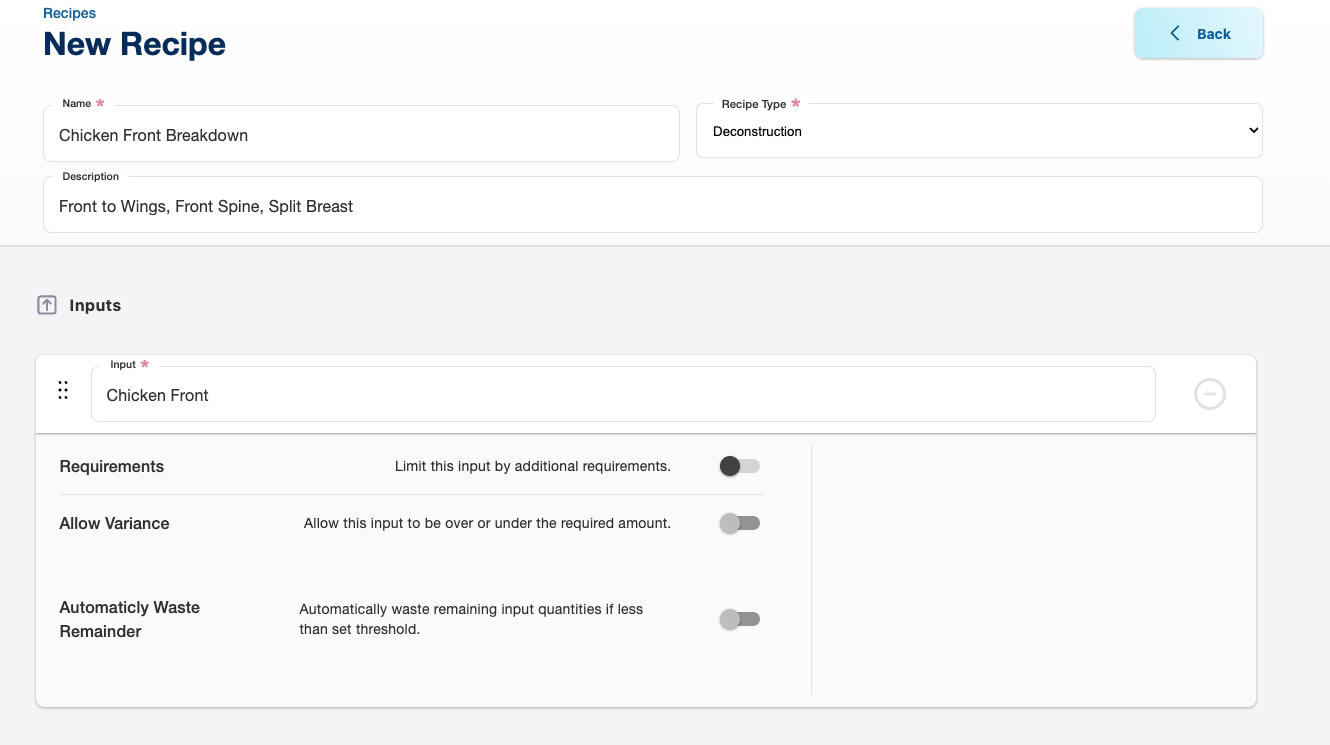Click the Recipes breadcrumb link
Viewport: 1330px width, 745px height.
point(70,13)
